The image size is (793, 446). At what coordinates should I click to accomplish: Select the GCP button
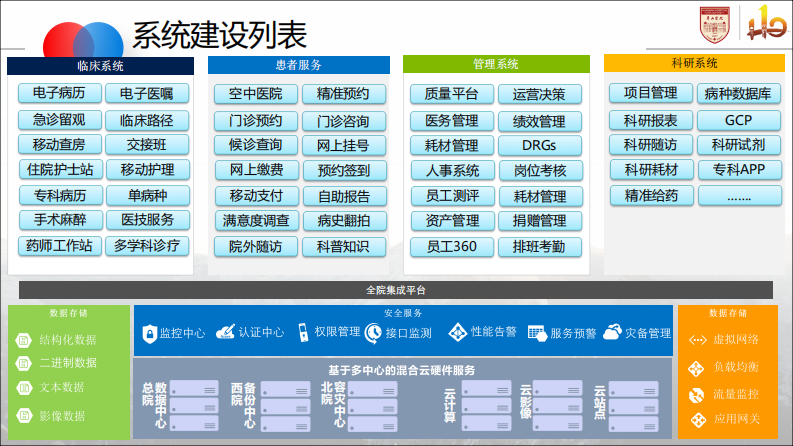coord(738,120)
